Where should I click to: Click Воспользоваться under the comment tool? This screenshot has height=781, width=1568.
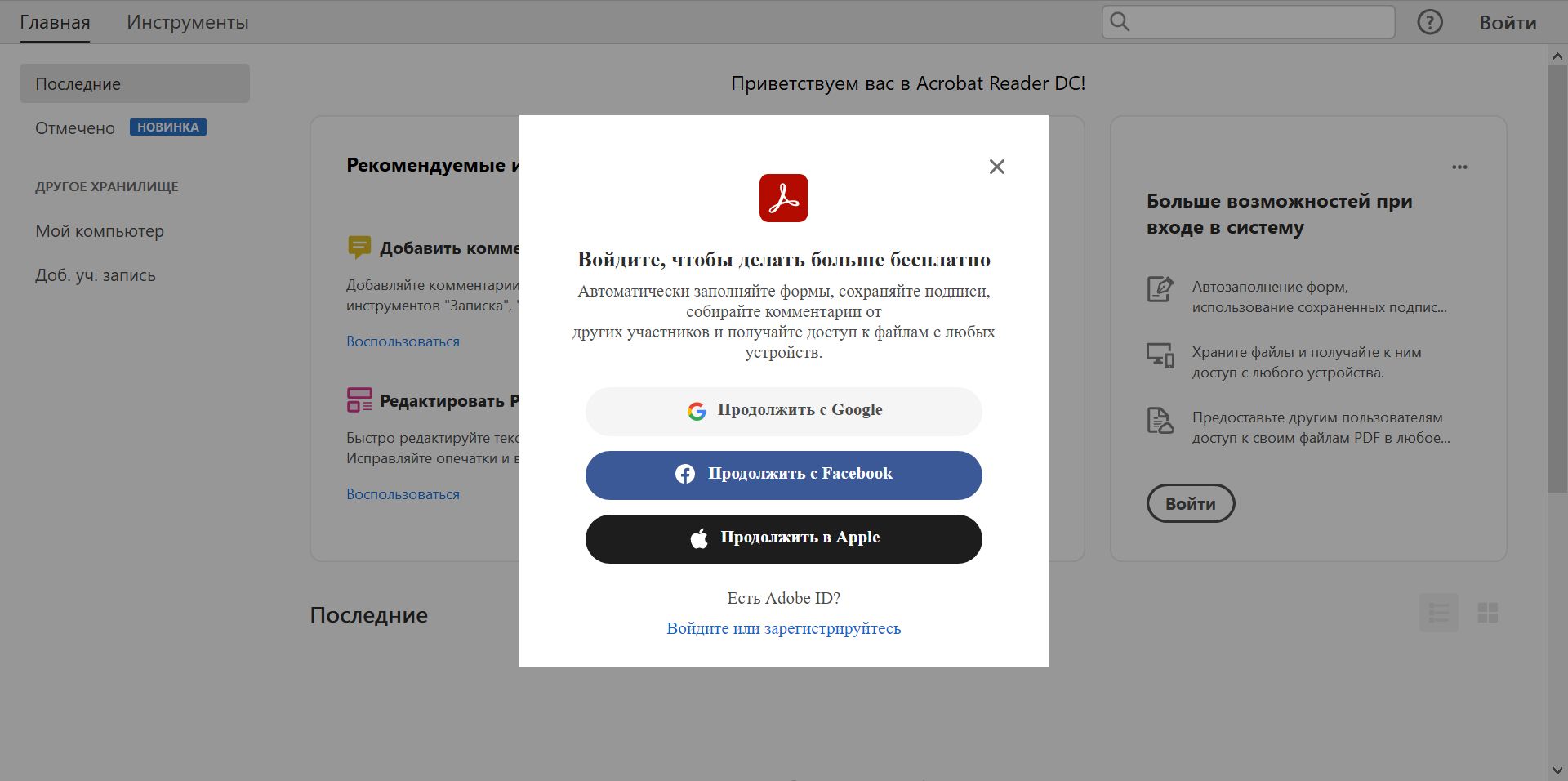pos(403,341)
